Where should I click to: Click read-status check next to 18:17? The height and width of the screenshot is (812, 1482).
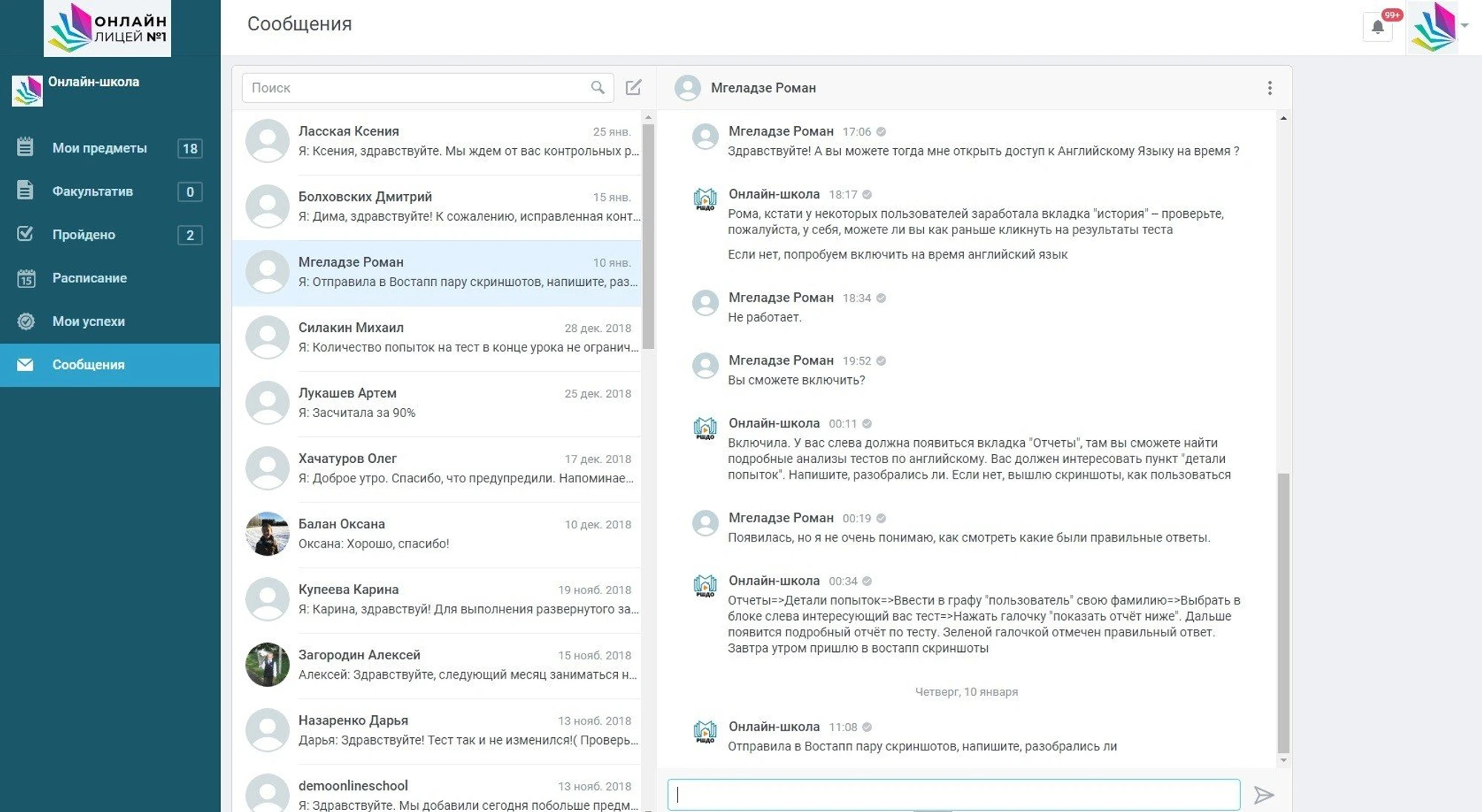[x=867, y=195]
